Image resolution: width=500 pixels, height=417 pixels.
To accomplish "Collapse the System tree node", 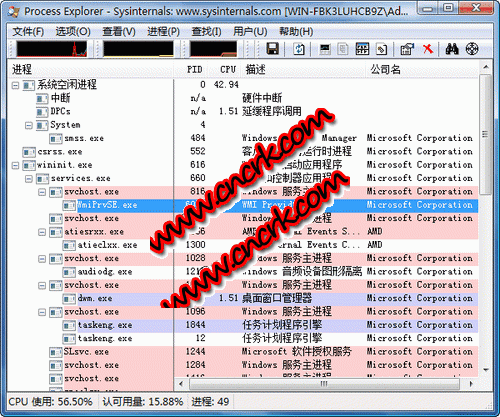I will point(29,125).
